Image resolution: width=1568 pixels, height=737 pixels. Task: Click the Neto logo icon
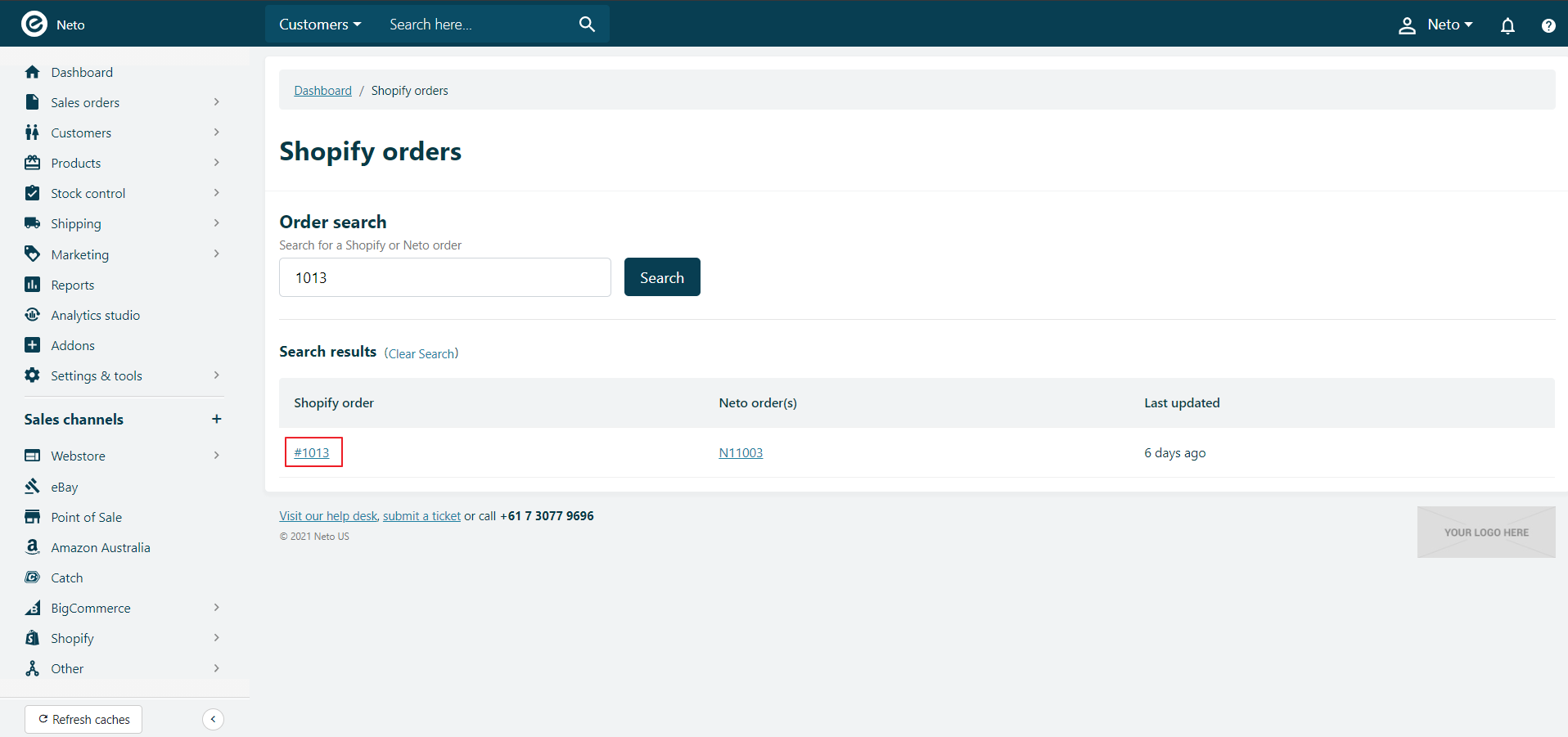34,25
